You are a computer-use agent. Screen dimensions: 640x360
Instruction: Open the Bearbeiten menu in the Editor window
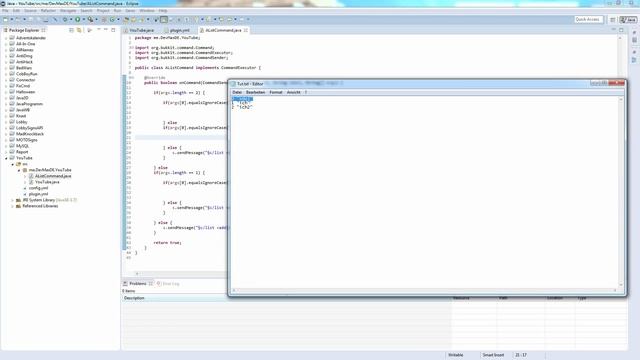256,92
